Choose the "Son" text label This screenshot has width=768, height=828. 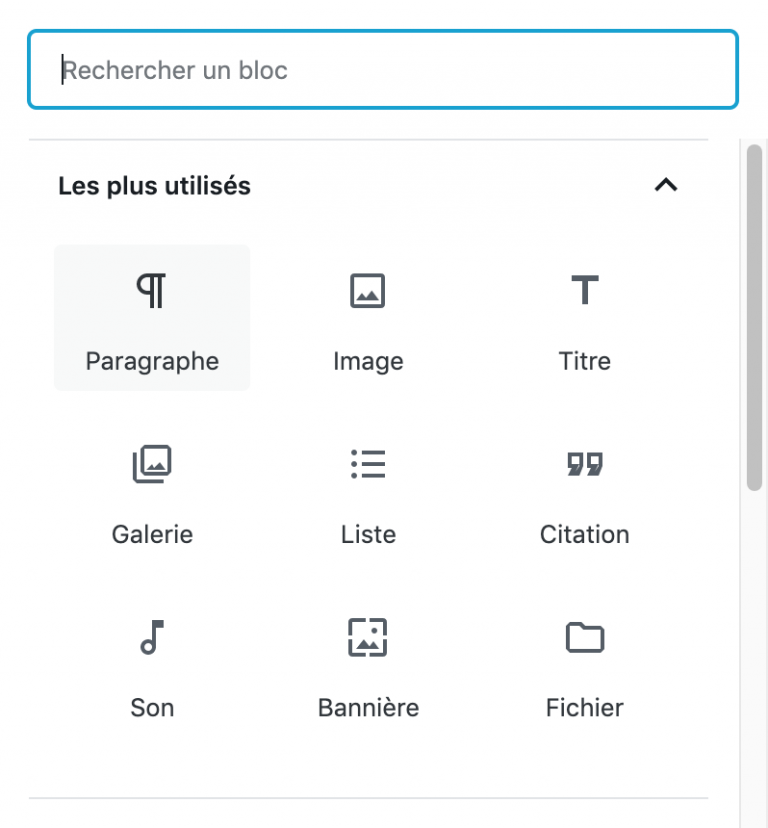coord(152,708)
